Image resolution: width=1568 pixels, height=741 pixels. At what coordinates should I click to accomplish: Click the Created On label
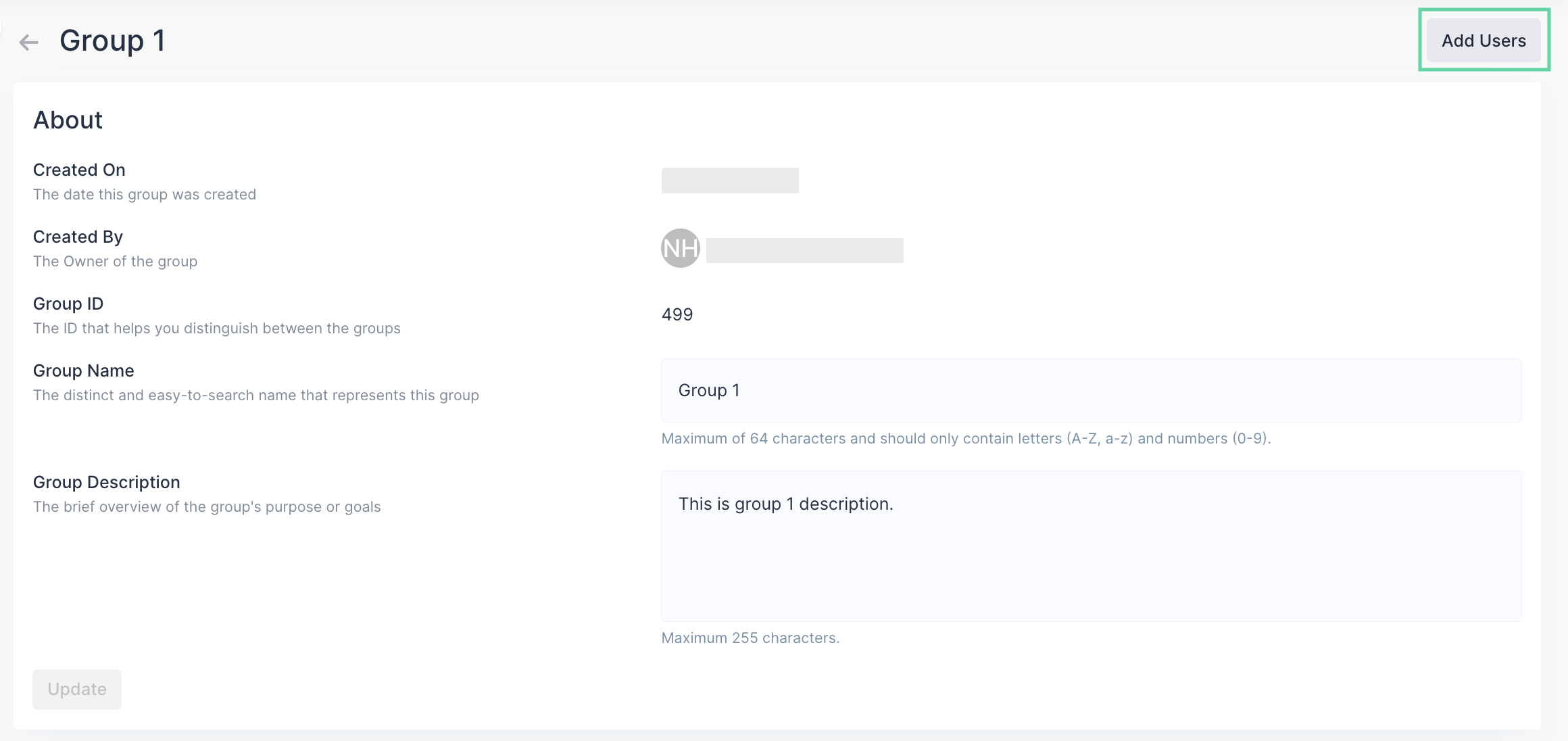point(79,170)
